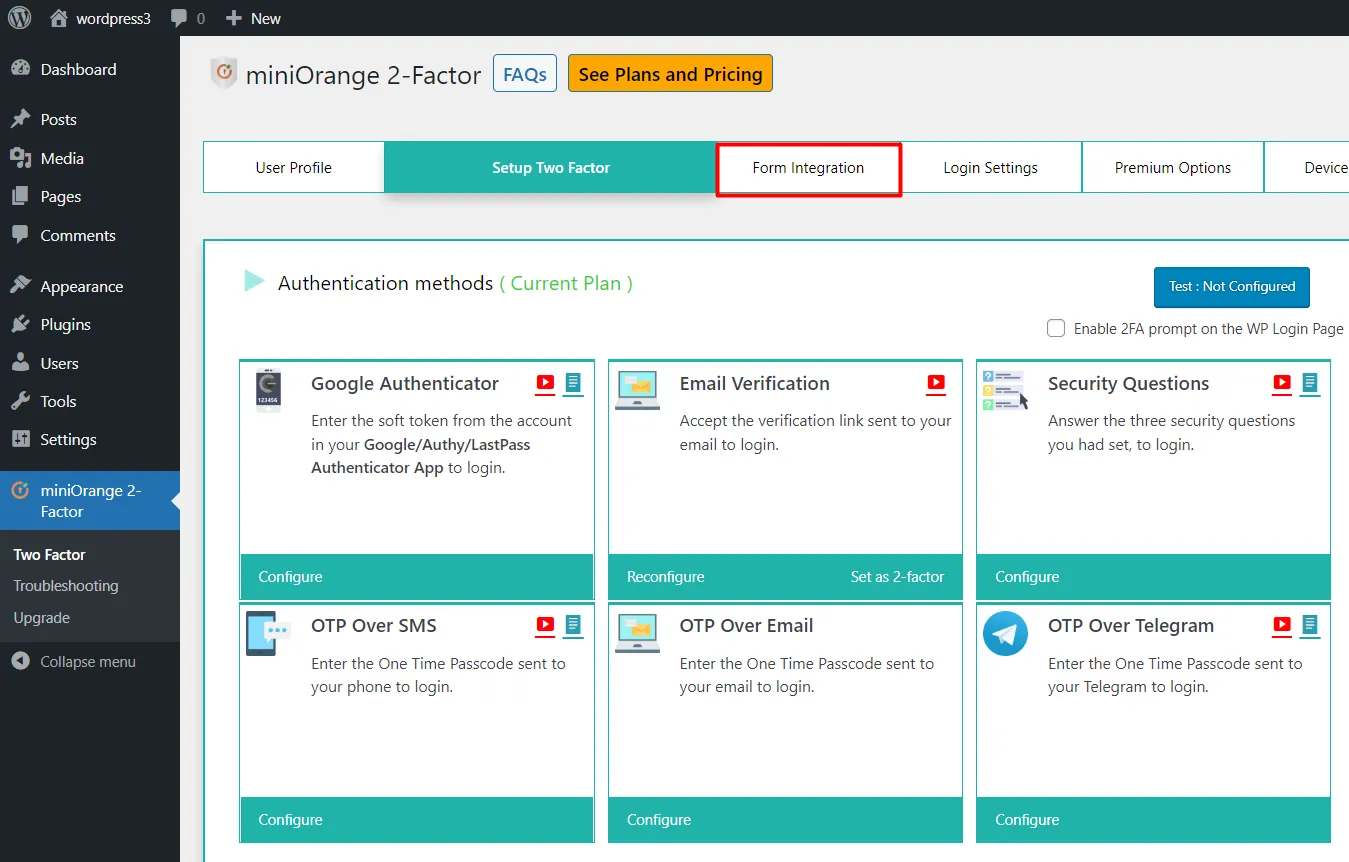Go to the Premium Options tab
This screenshot has width=1349, height=862.
[1173, 167]
